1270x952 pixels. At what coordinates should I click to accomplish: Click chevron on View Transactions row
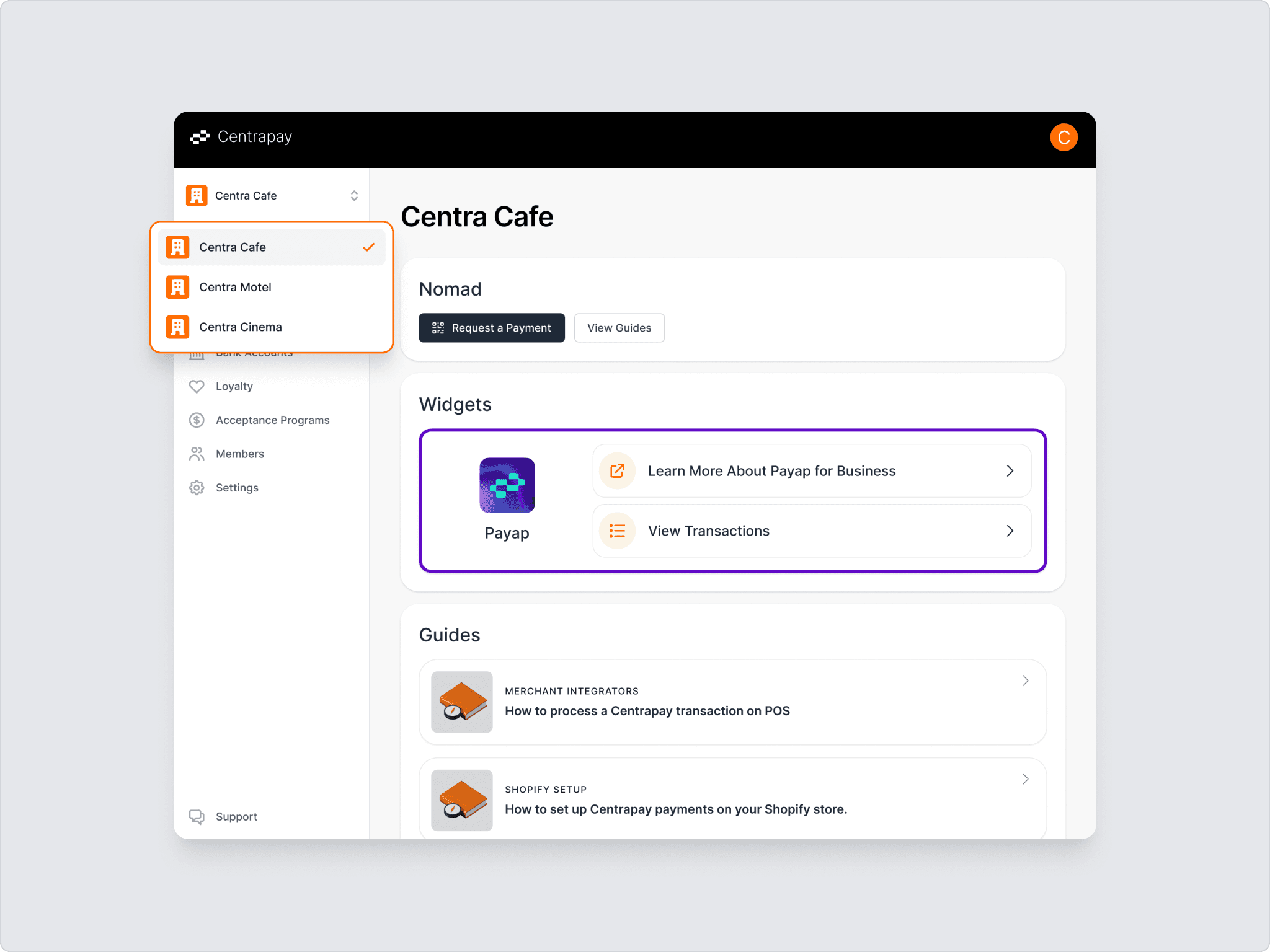(1010, 531)
